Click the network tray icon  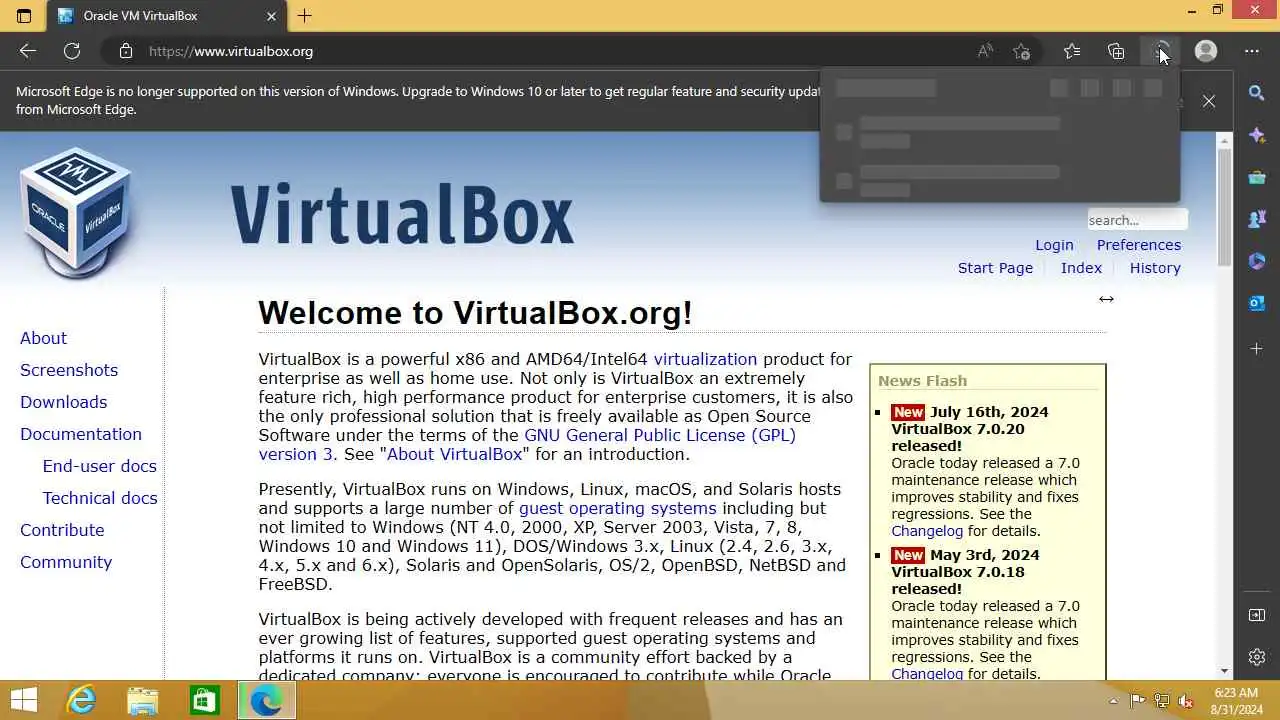(1162, 701)
